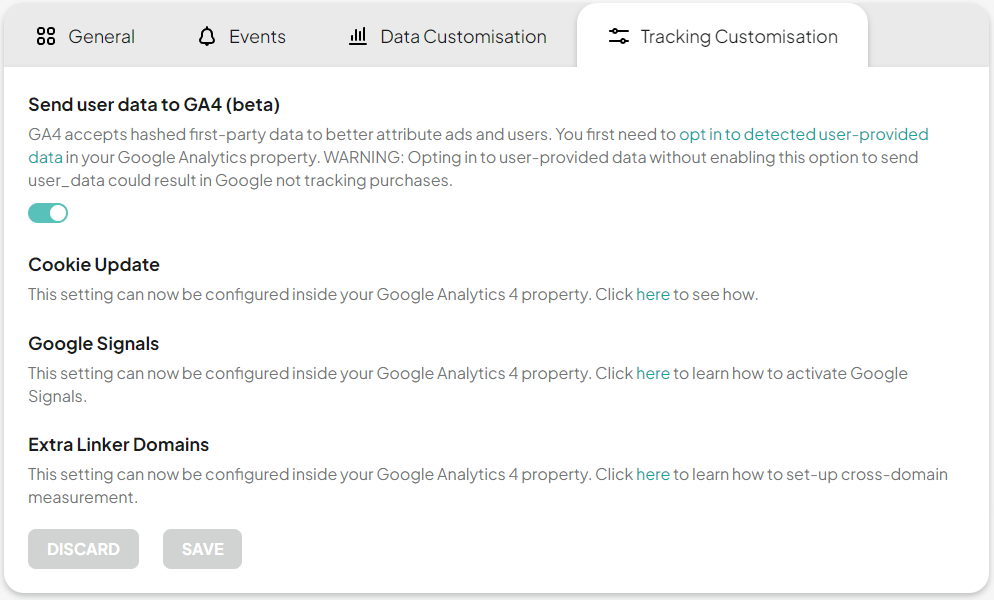Click the 'here' link under Cookie Update
994x600 pixels.
point(653,294)
